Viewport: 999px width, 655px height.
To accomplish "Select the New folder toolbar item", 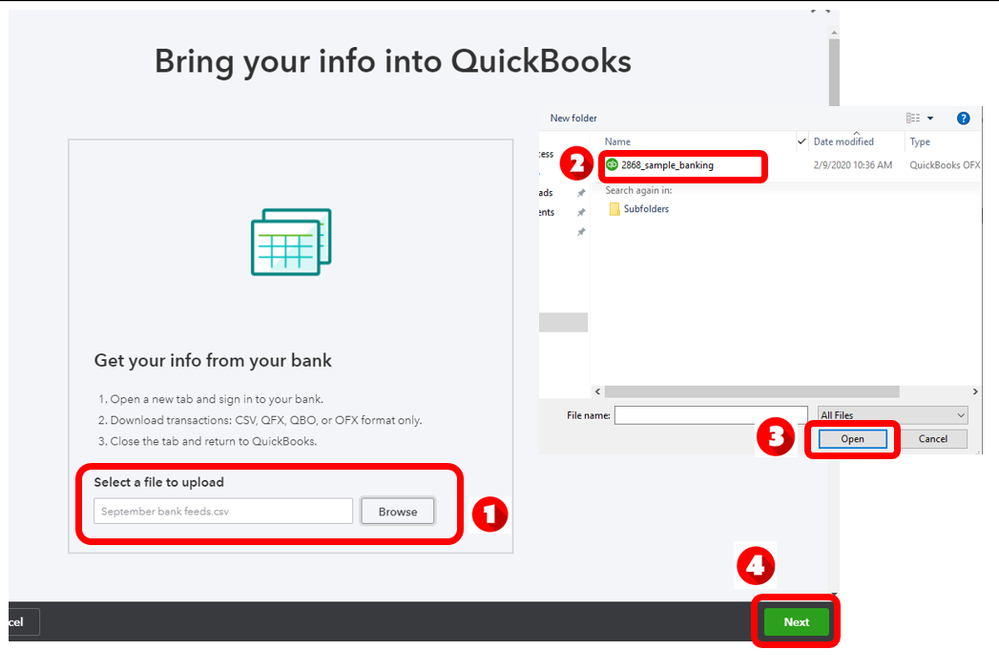I will 573,117.
